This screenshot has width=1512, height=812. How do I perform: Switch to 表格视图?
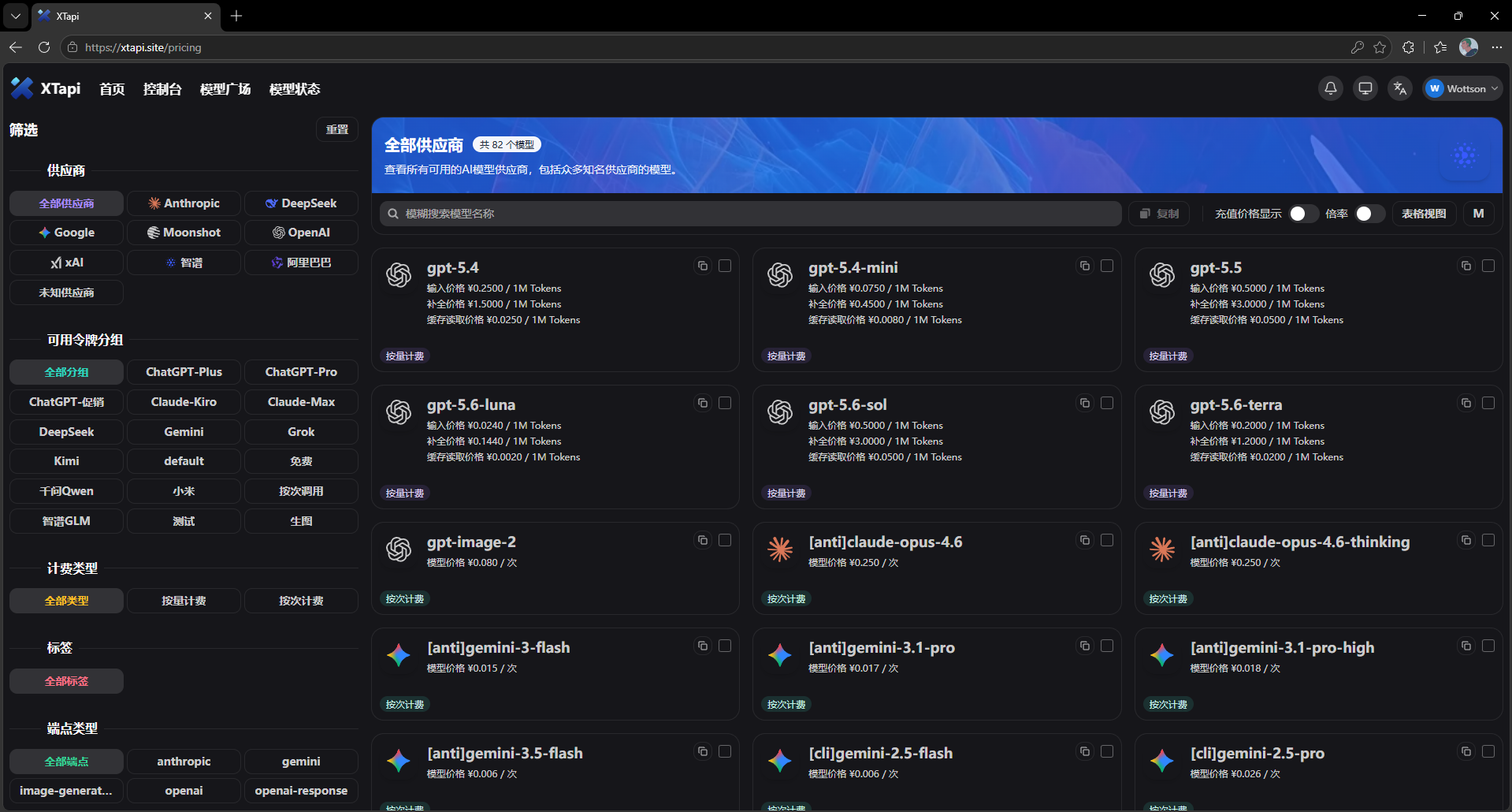pos(1424,214)
